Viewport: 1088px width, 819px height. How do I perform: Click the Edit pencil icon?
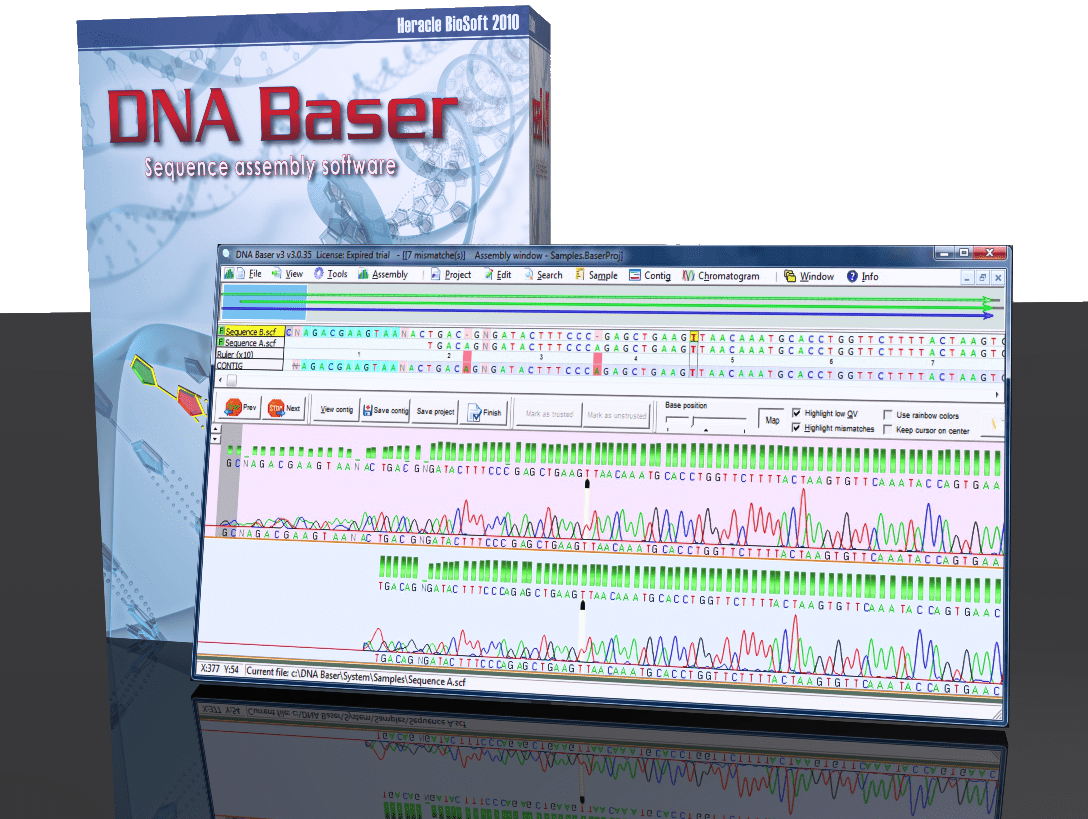(x=488, y=275)
